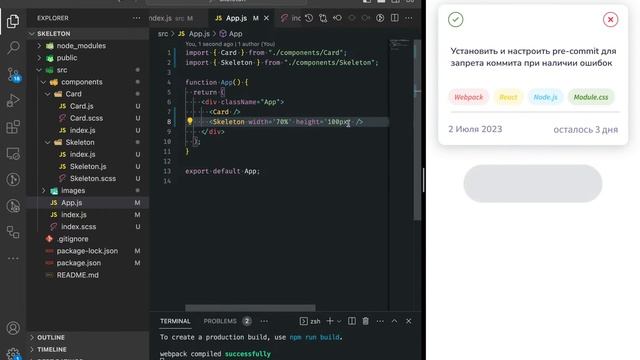This screenshot has width=640, height=360.
Task: Collapse the src folder
Action: pyautogui.click(x=62, y=70)
